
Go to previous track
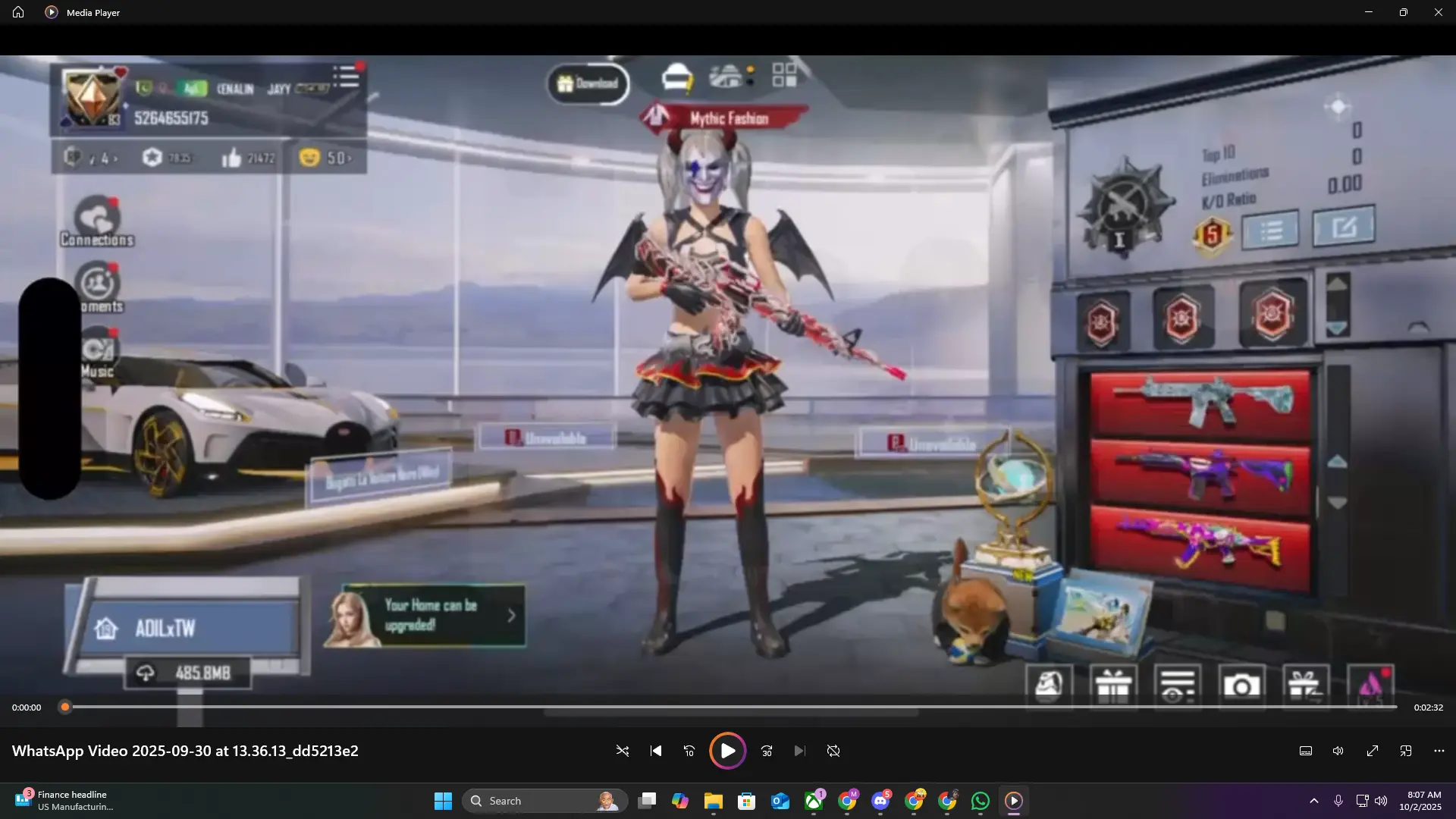(656, 751)
